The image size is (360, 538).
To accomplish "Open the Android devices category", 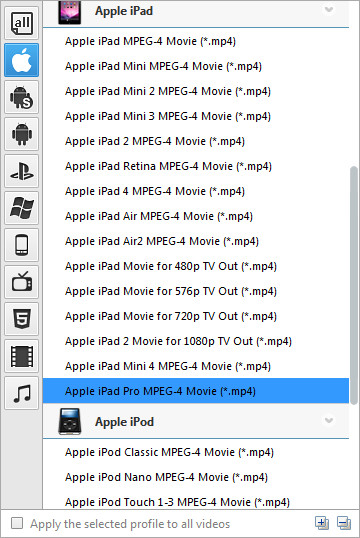I will (22, 134).
